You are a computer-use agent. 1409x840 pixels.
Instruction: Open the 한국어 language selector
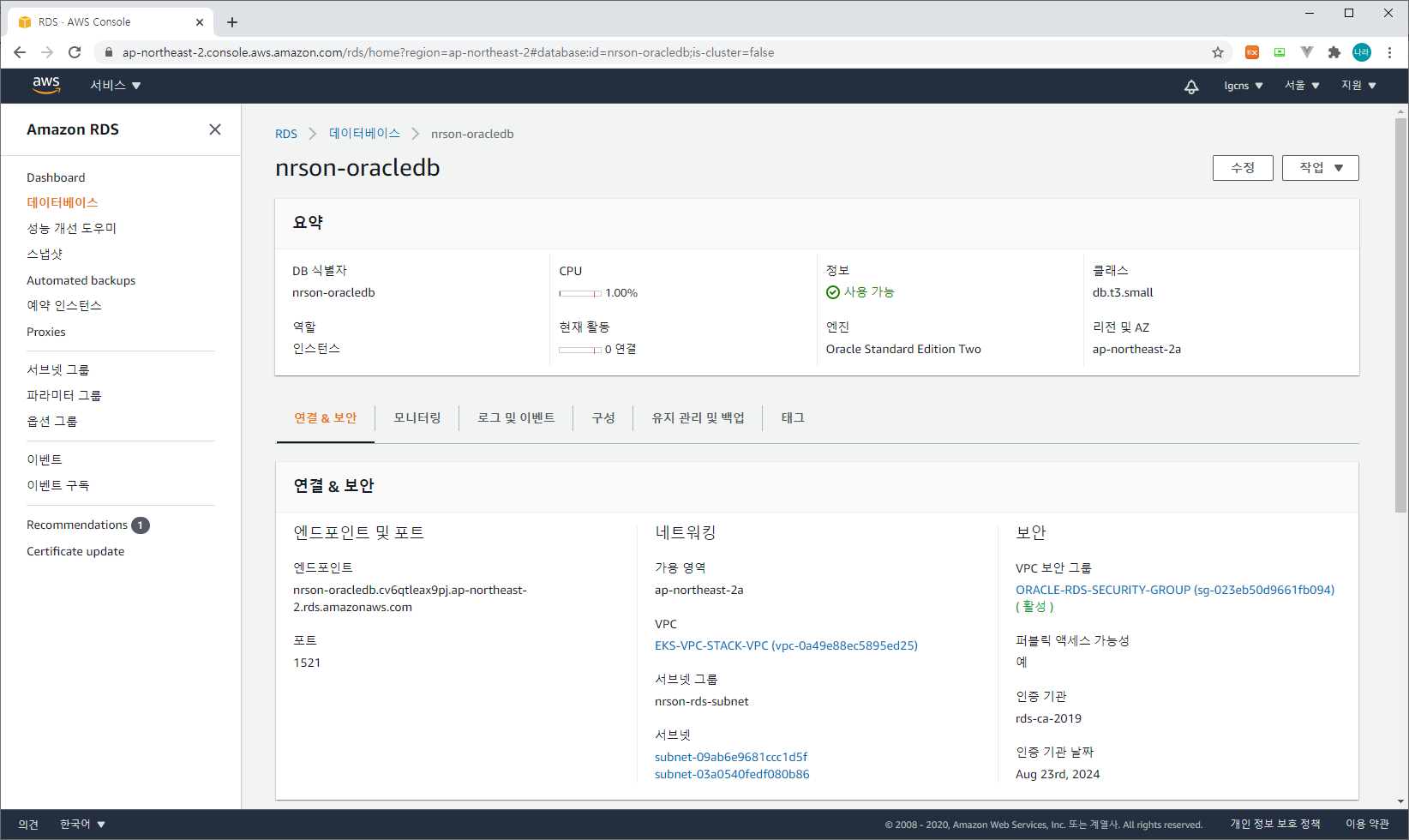(x=82, y=824)
